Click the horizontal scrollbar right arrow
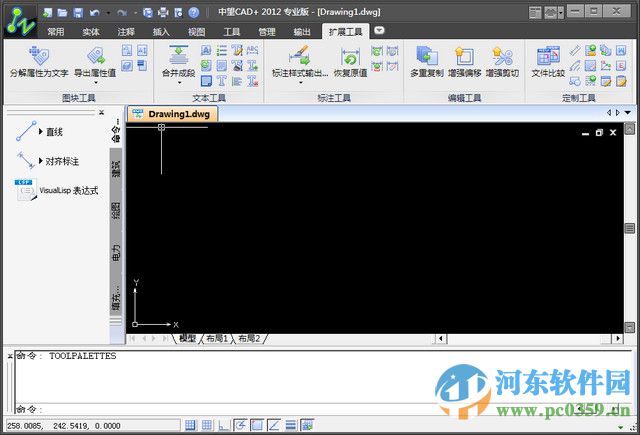Viewport: 640px width, 435px height. (x=618, y=338)
